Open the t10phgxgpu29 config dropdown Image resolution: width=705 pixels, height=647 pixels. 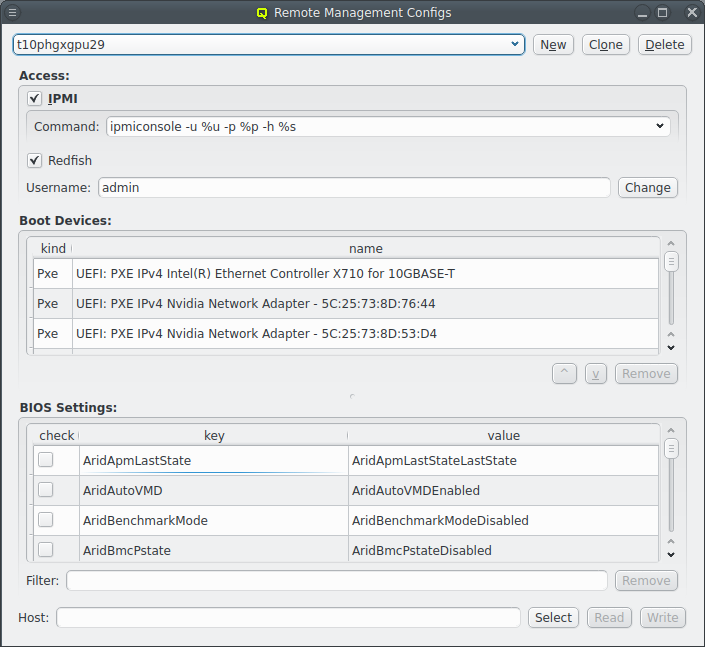click(268, 44)
